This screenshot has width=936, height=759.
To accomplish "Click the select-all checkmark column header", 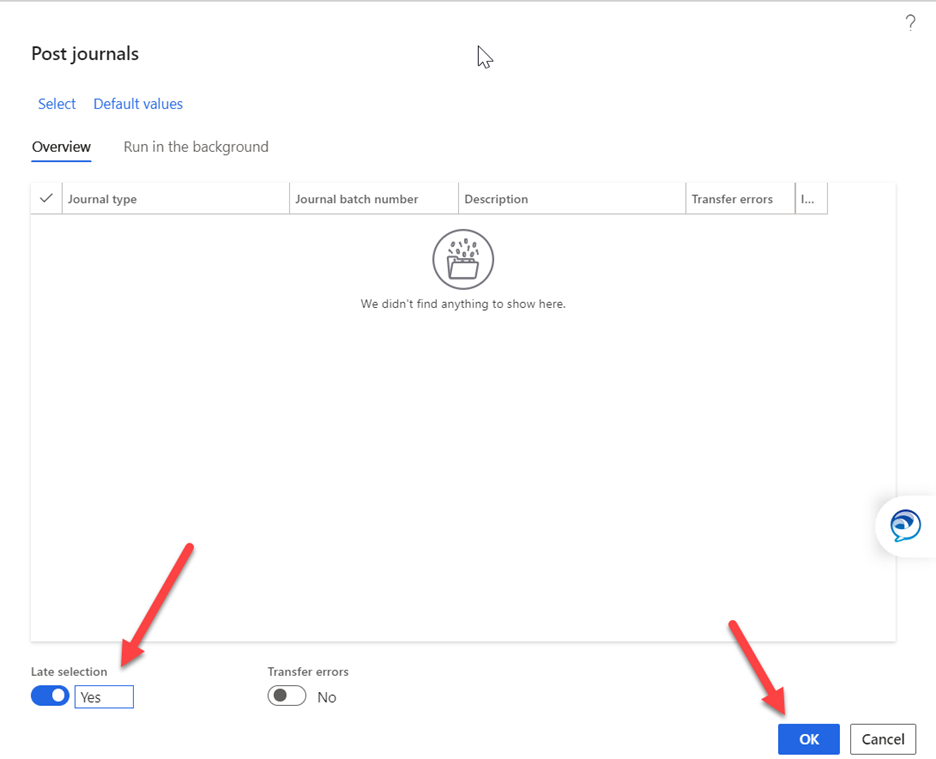I will [x=46, y=198].
